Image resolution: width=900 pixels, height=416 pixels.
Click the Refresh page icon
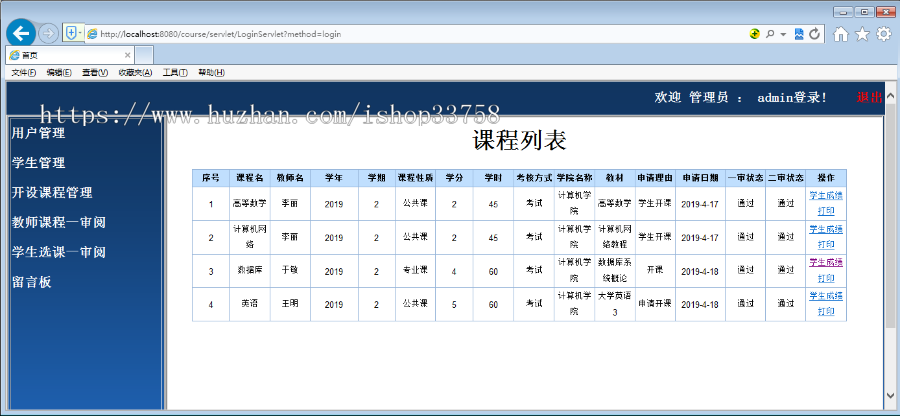[x=814, y=34]
